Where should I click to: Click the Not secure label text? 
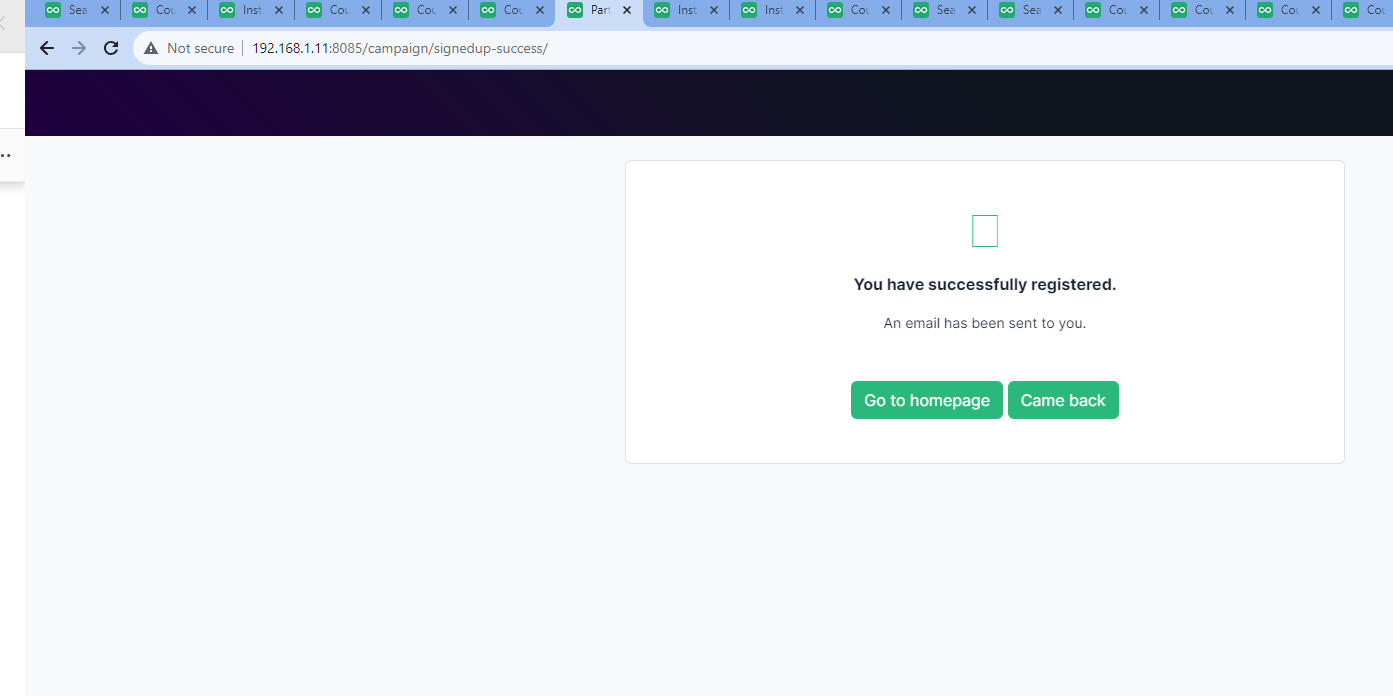(200, 48)
